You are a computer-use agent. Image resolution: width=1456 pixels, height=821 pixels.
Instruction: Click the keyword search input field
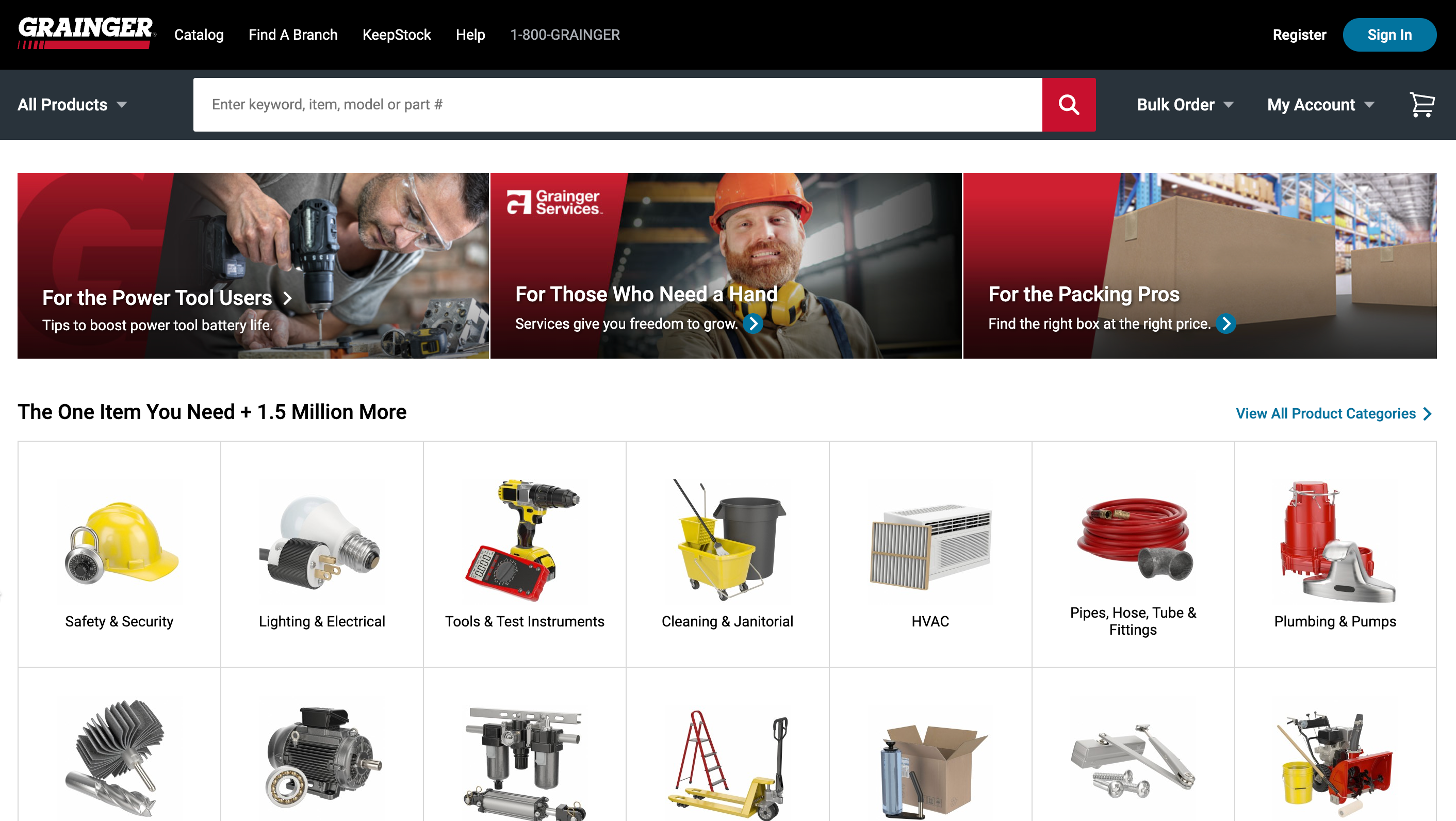point(617,105)
